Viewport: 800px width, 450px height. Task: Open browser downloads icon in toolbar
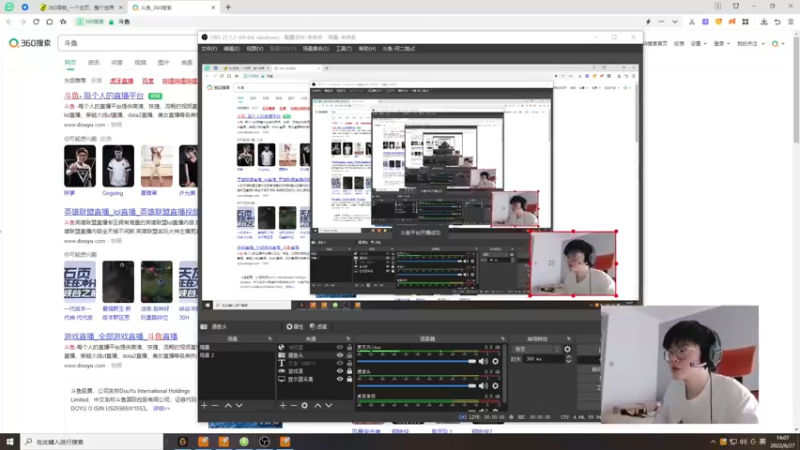pos(764,22)
